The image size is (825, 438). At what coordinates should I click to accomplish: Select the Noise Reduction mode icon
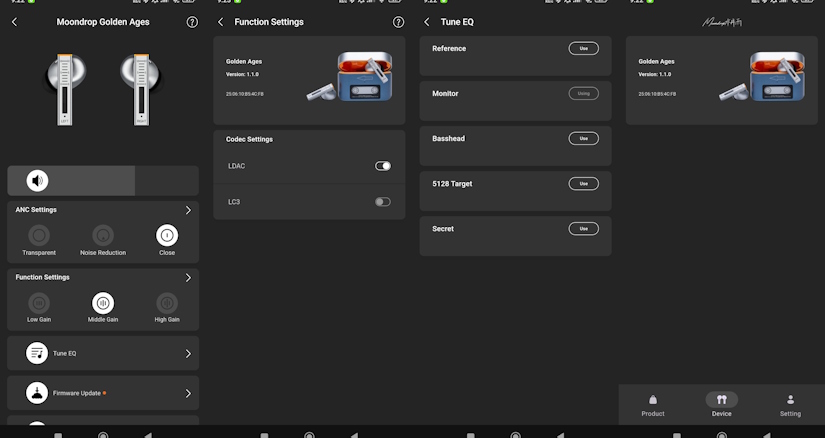[x=103, y=235]
